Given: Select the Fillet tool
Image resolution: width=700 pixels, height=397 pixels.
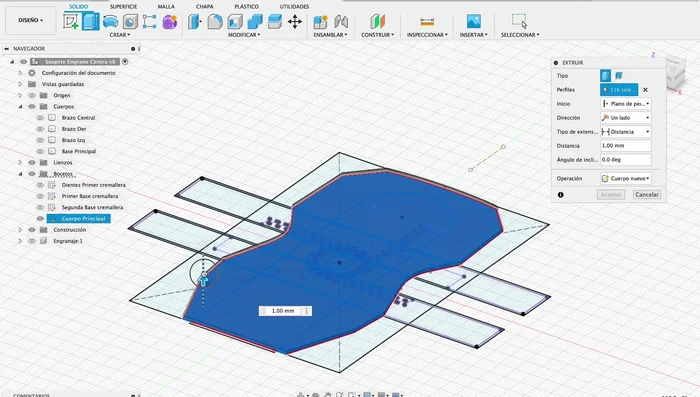Looking at the screenshot, I should click(x=215, y=21).
